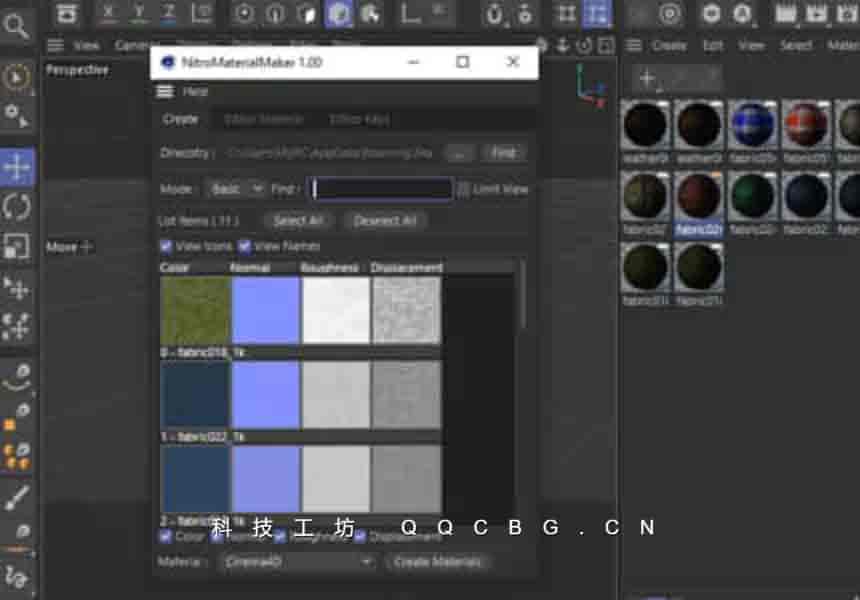Image resolution: width=860 pixels, height=600 pixels.
Task: Select the blue plaid material sphere
Action: click(x=752, y=125)
